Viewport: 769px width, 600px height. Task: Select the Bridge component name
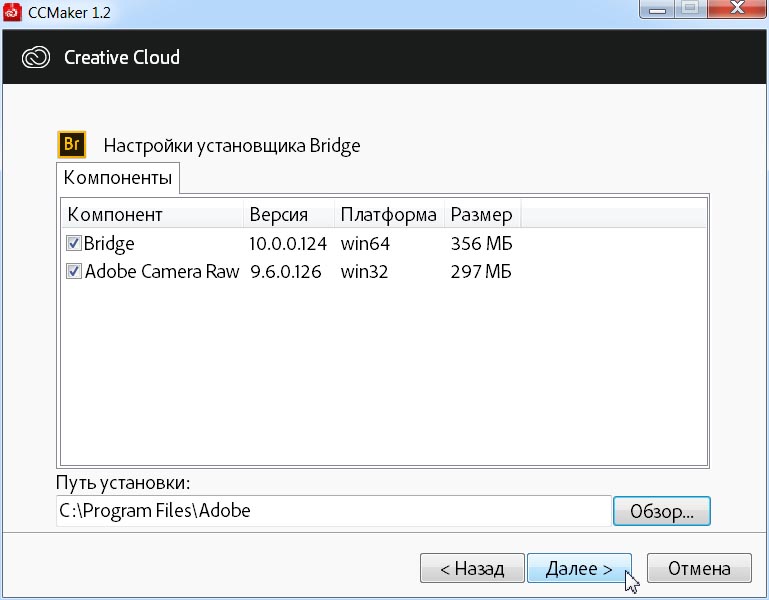(109, 243)
